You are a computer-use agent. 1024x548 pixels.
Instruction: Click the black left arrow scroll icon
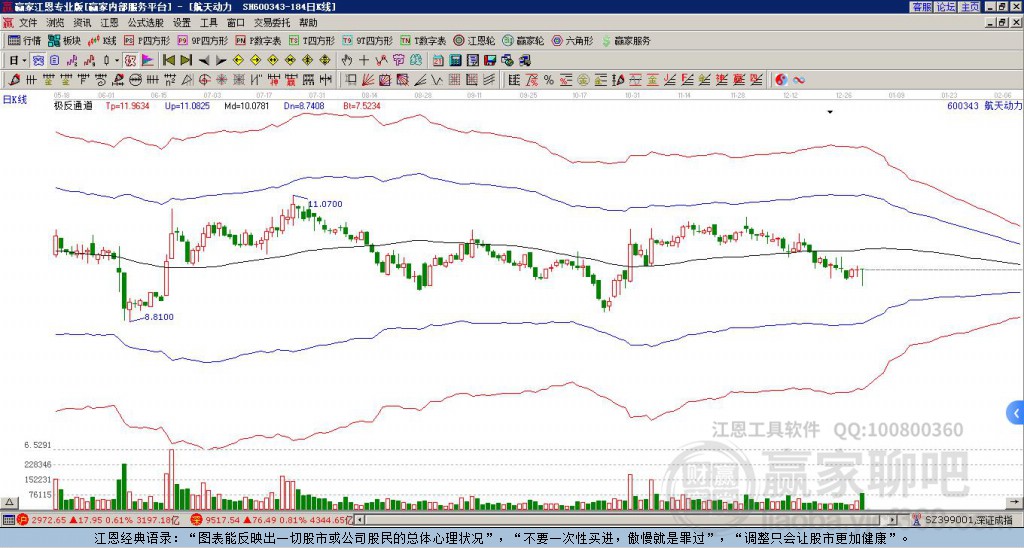pyautogui.click(x=204, y=60)
